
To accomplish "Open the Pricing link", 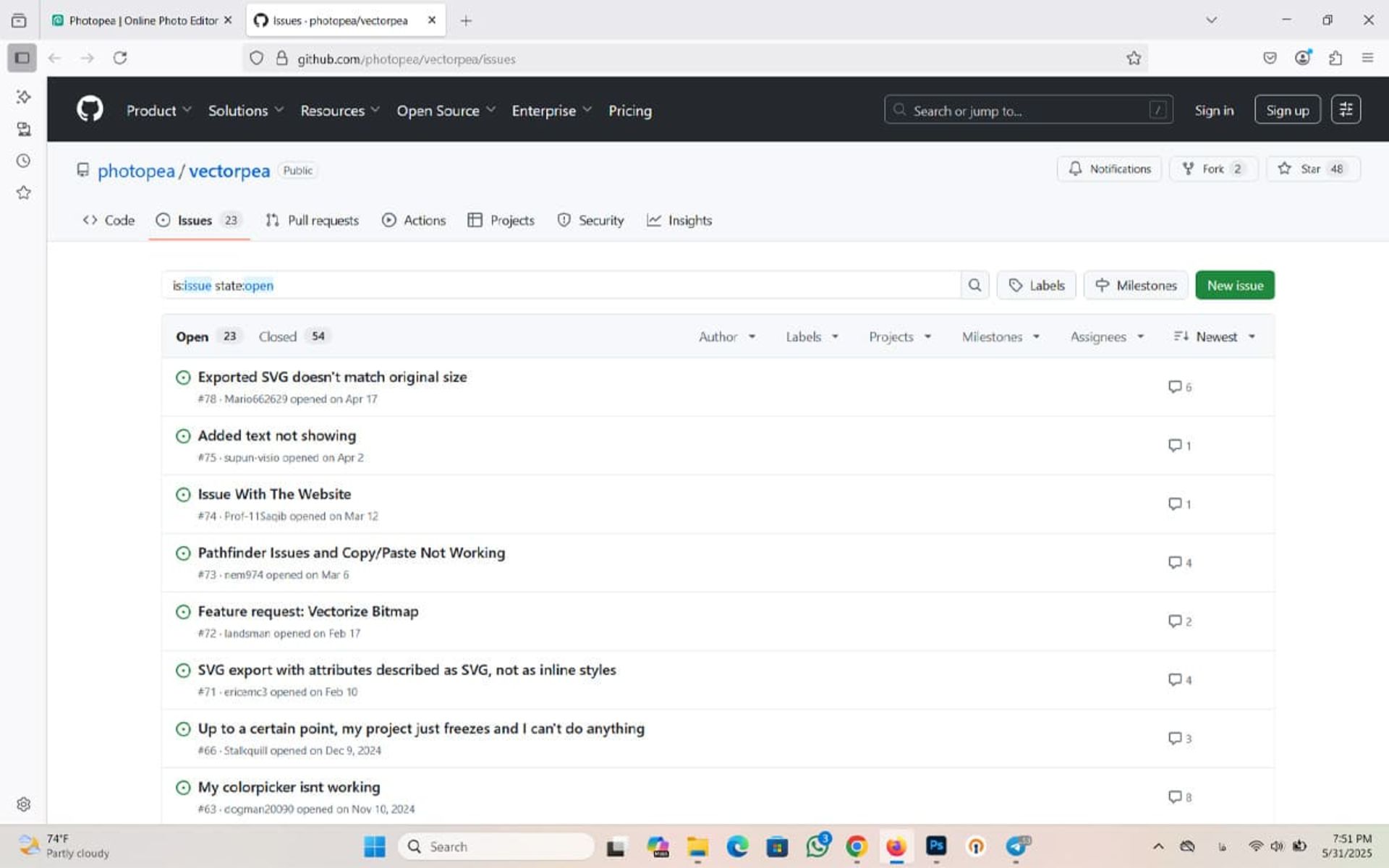I will 630,111.
